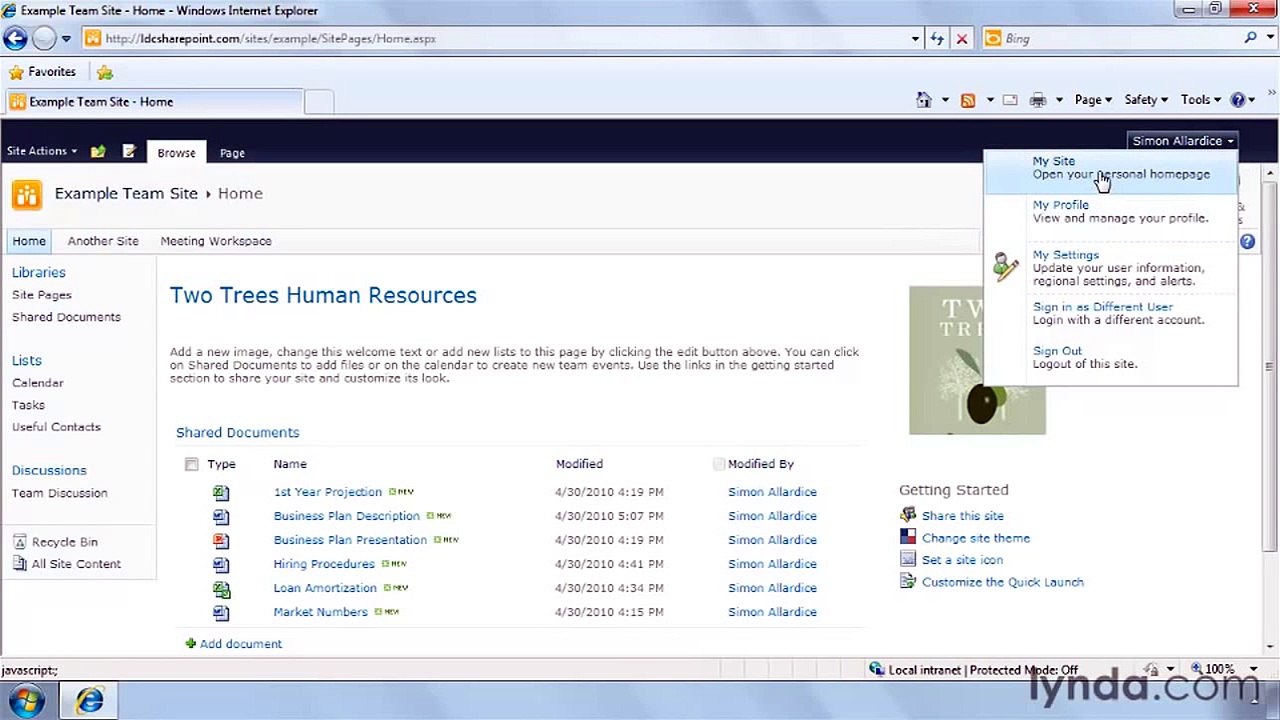Click the Example Team Site logo icon
Image resolution: width=1280 pixels, height=720 pixels.
(27, 194)
